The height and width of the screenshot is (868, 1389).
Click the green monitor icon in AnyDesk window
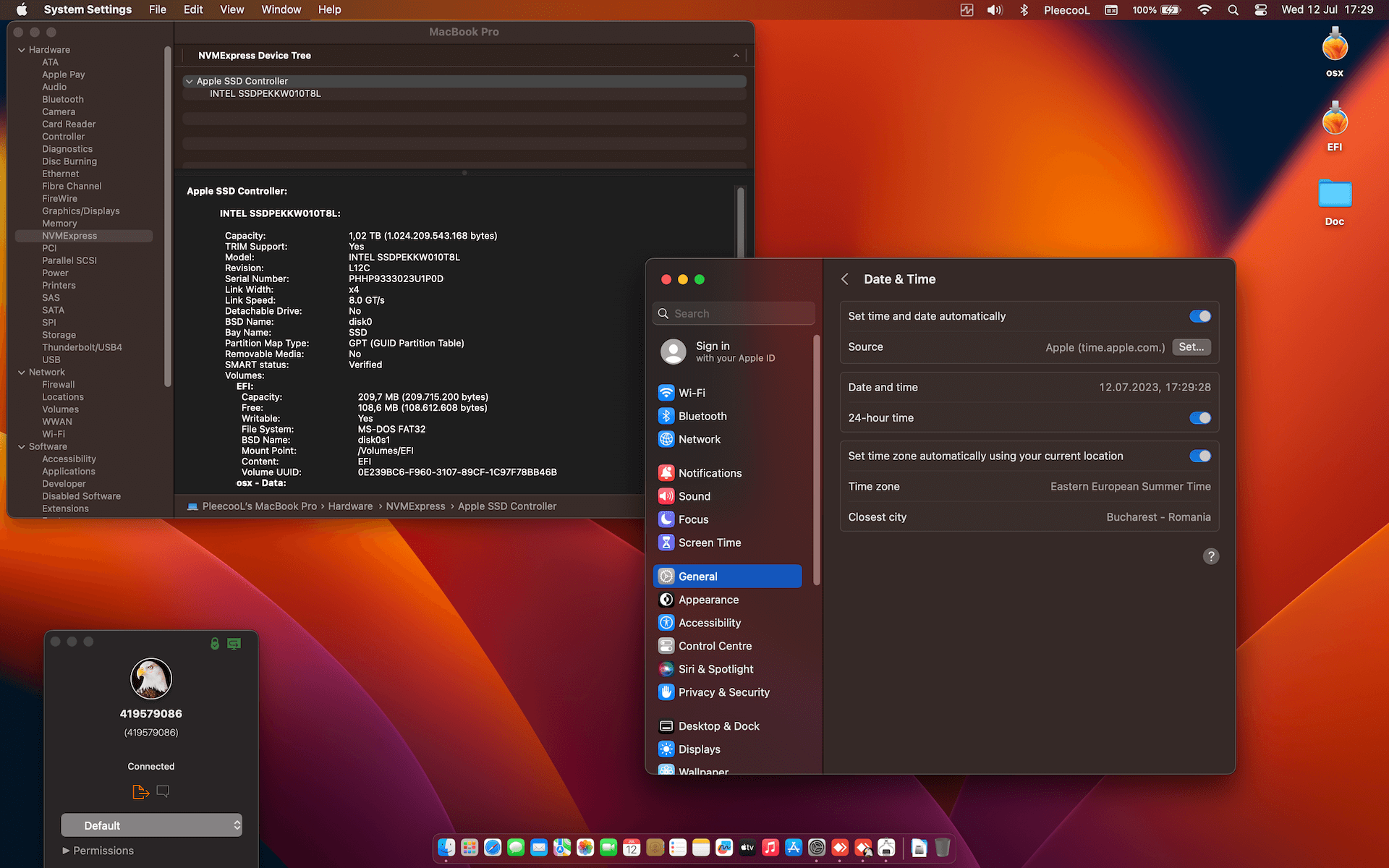pyautogui.click(x=234, y=643)
